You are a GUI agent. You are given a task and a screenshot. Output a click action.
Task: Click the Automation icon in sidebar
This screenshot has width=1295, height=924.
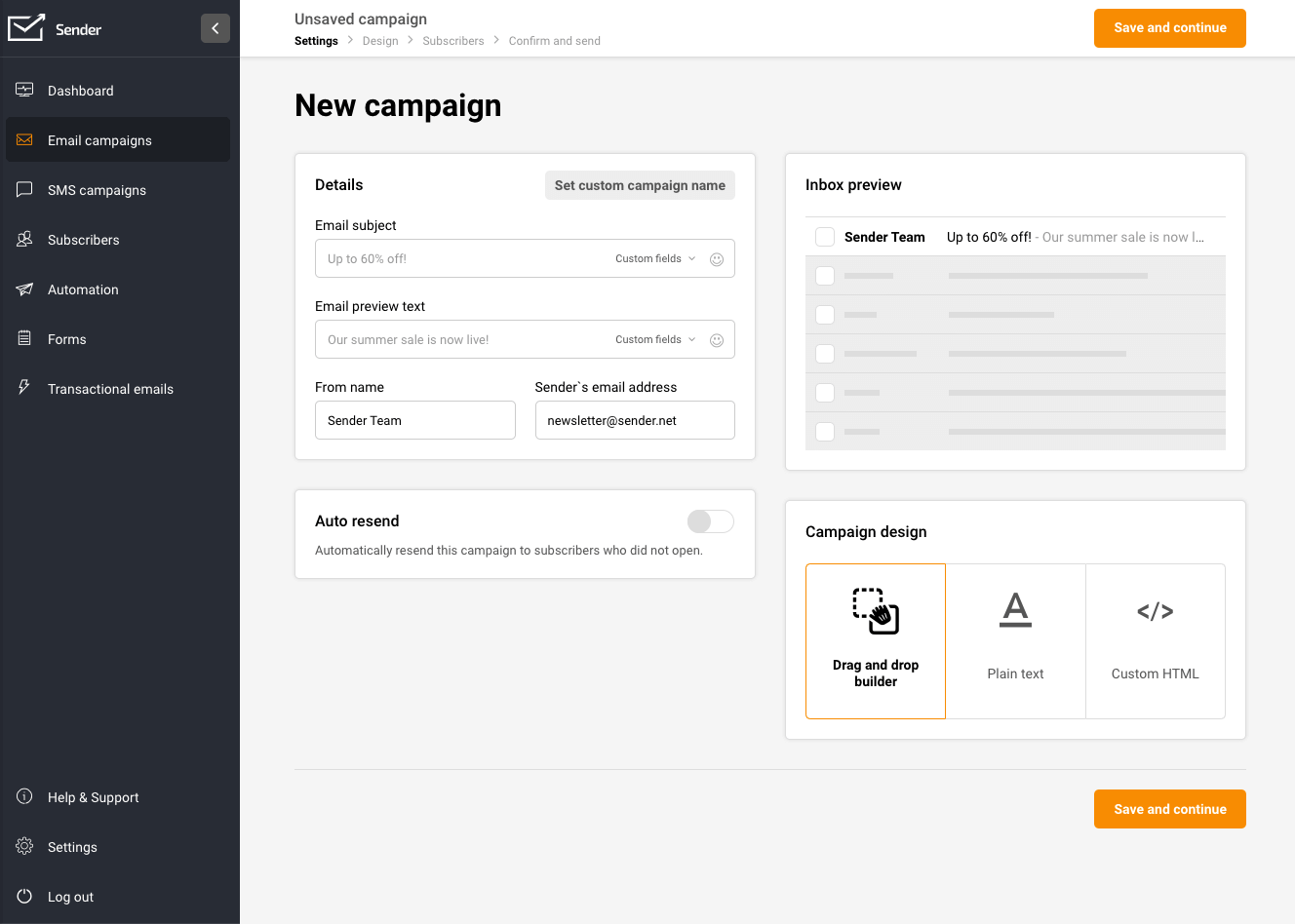pos(24,289)
